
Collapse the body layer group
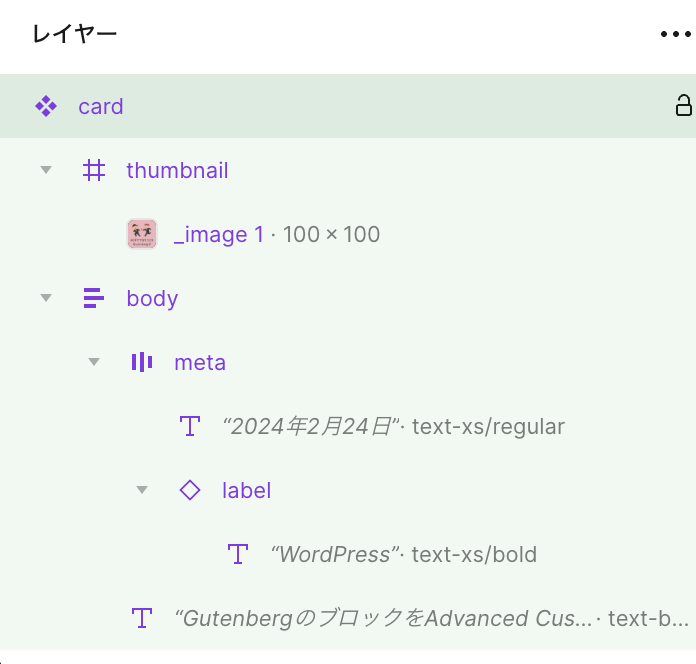click(45, 298)
